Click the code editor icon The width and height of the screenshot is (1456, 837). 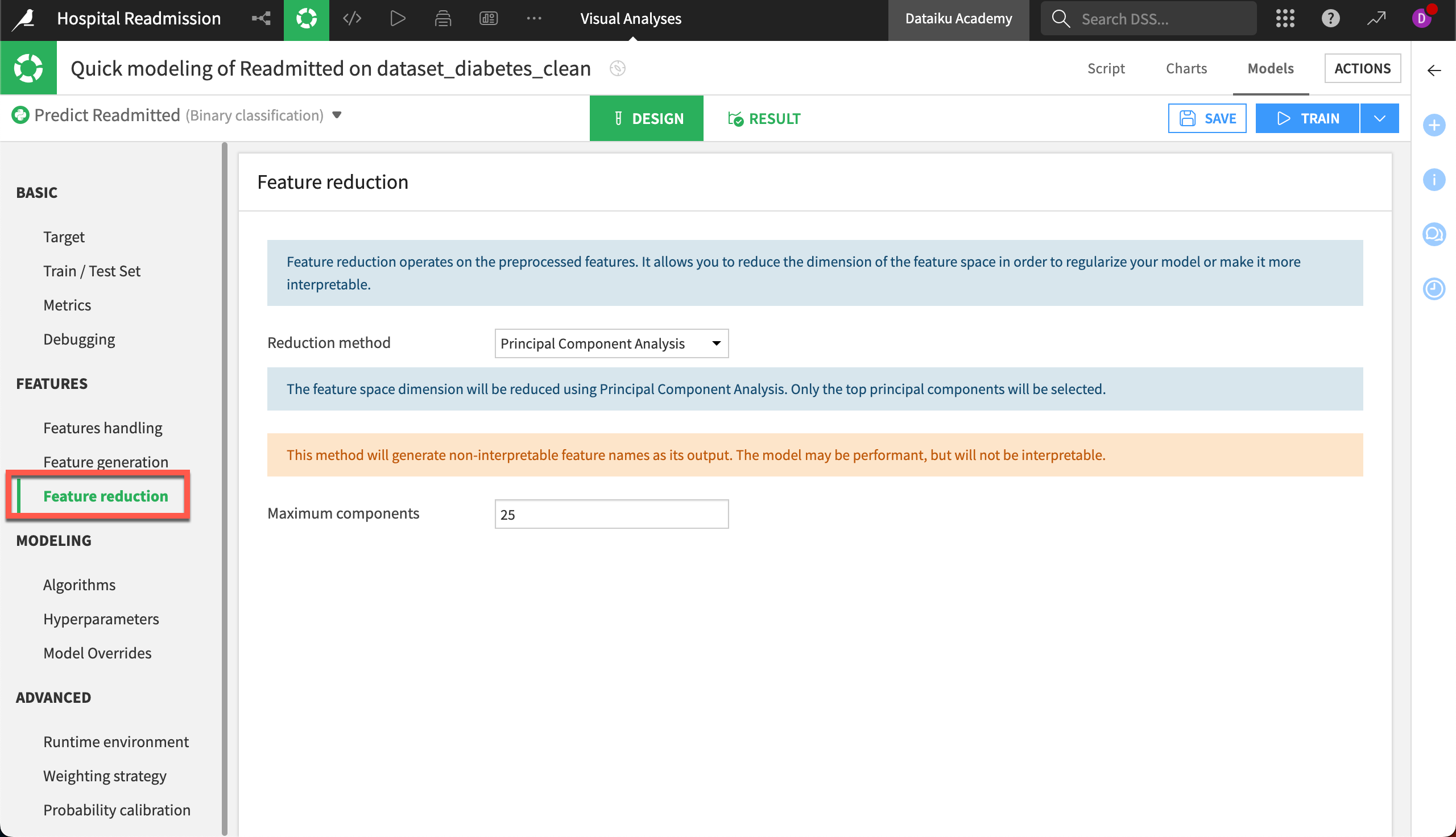point(352,18)
